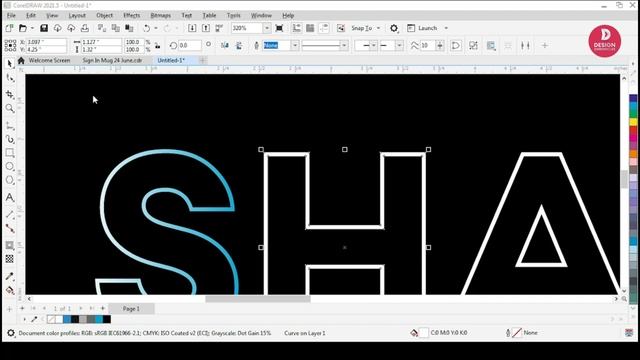Click the Undo arrow icon

[146, 28]
